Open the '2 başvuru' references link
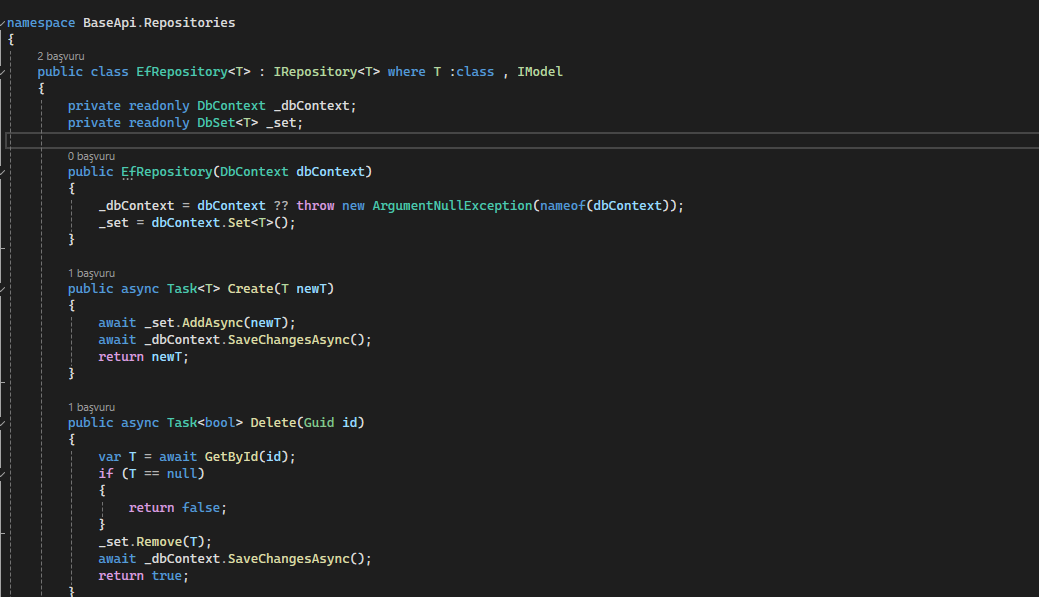 pyautogui.click(x=60, y=56)
